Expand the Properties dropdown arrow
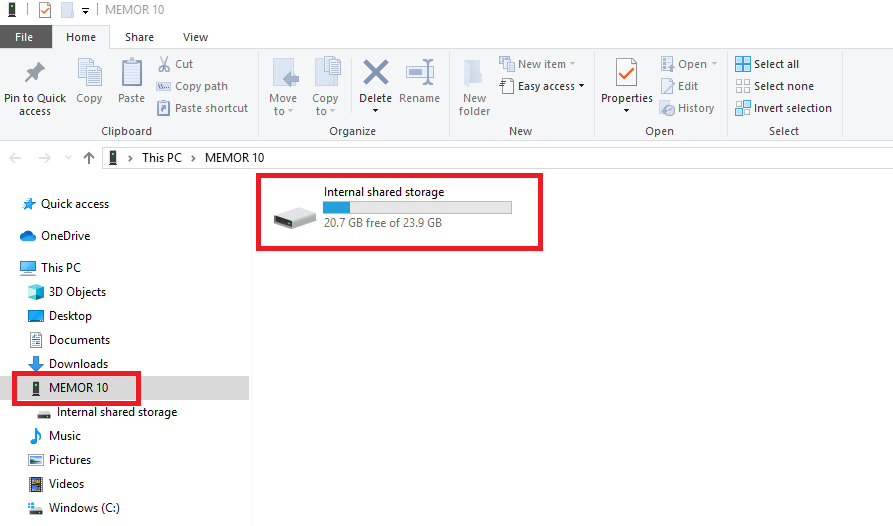The width and height of the screenshot is (893, 526). tap(626, 111)
